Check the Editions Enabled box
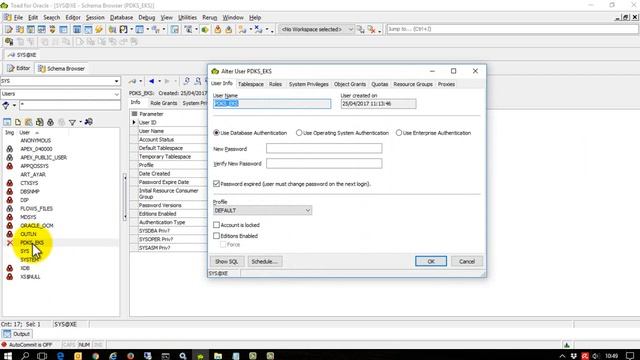This screenshot has width=640, height=360. [x=216, y=236]
